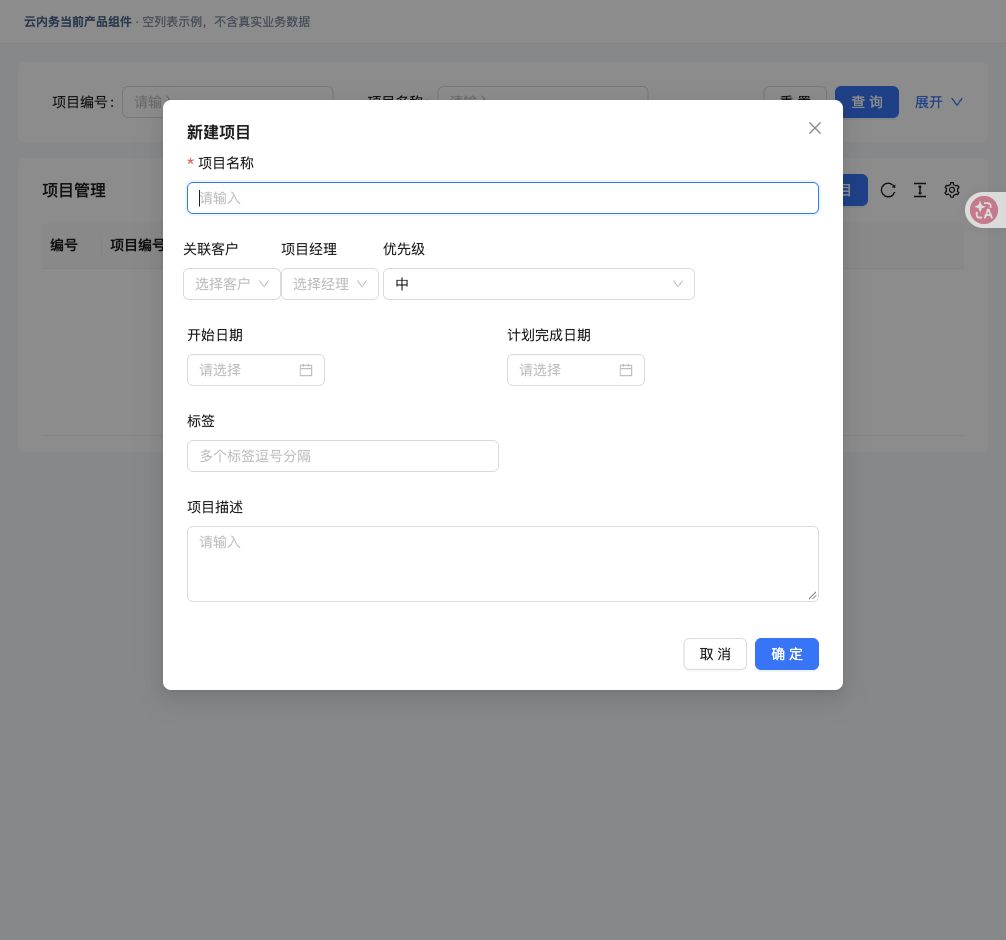Close the 新建项目 dialog with the X icon
1006x940 pixels.
click(815, 128)
